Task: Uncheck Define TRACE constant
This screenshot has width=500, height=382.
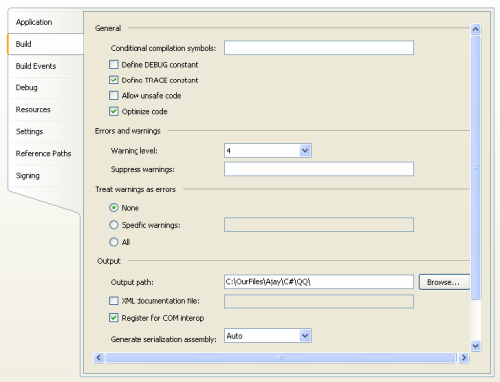Action: pos(114,80)
